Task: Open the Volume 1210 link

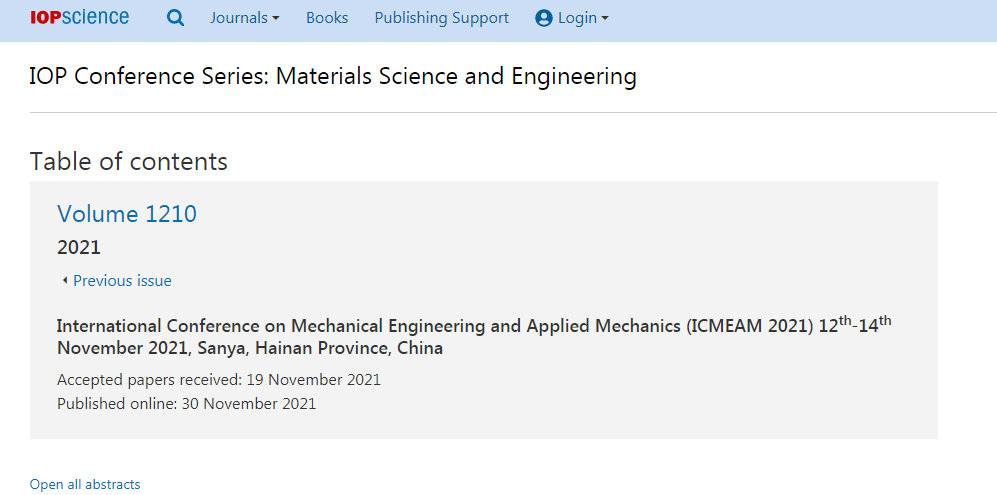Action: pyautogui.click(x=127, y=214)
